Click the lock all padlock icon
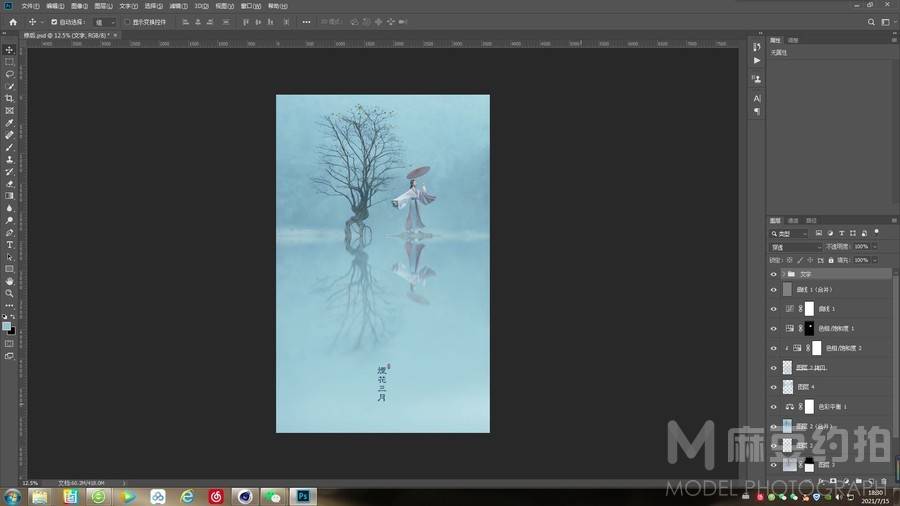 tap(831, 260)
